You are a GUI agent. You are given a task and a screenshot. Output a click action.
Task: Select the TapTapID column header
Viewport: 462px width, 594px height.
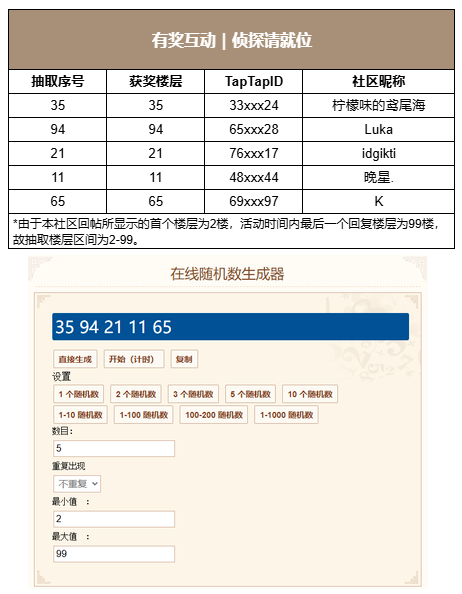point(253,81)
